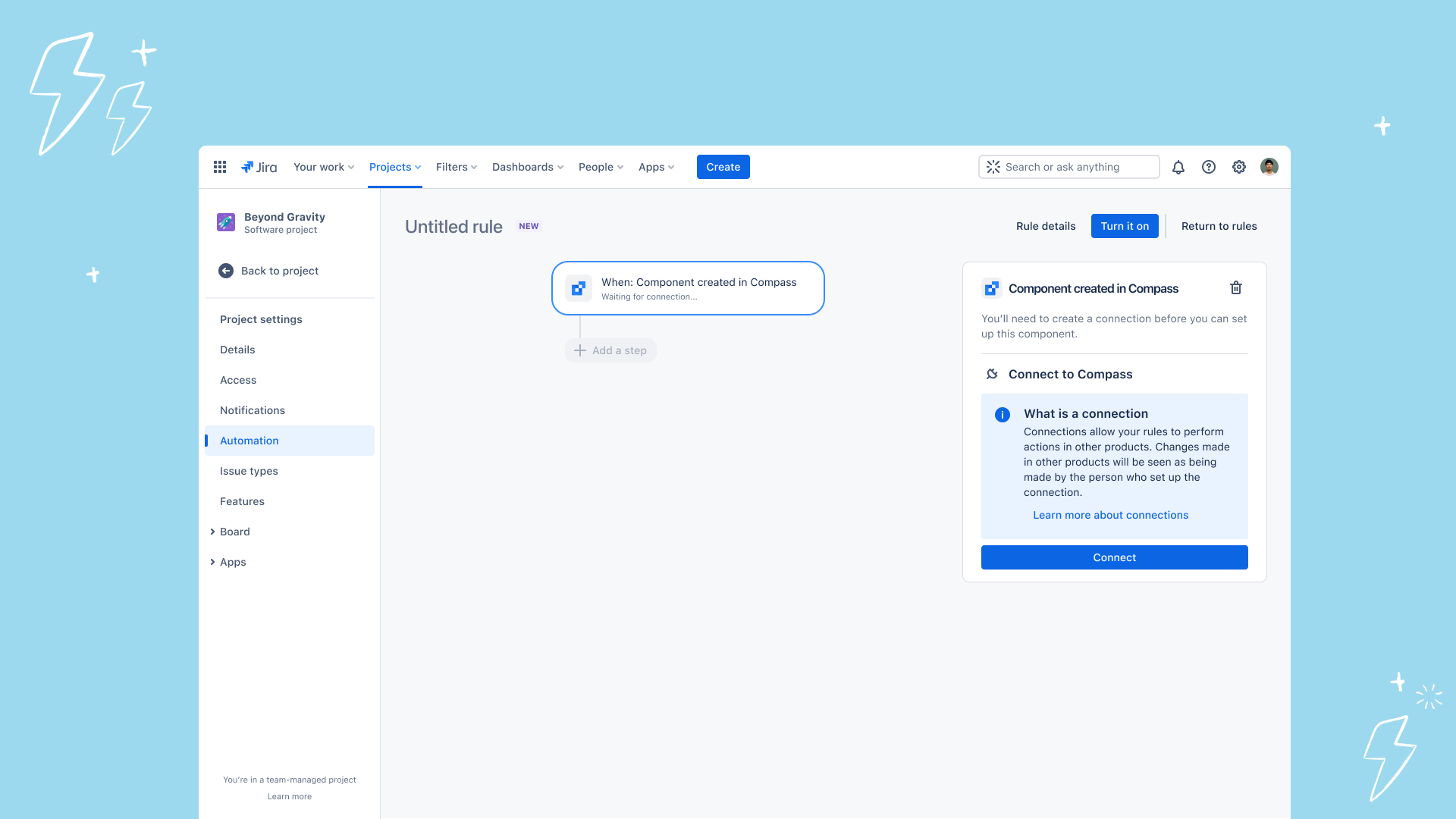Image resolution: width=1456 pixels, height=819 pixels.
Task: Open the Projects dropdown
Action: pyautogui.click(x=395, y=167)
